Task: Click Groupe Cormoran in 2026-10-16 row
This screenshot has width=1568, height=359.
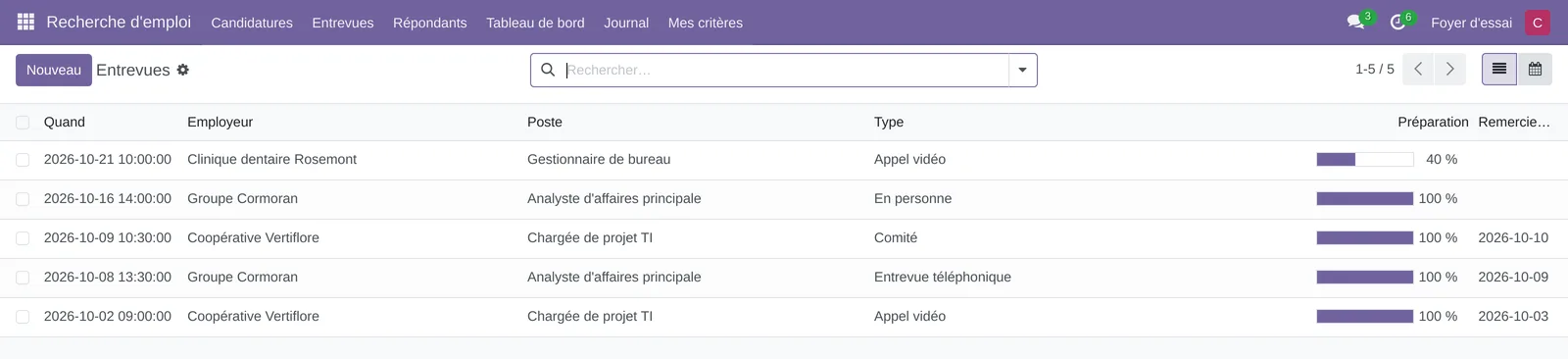Action: [x=242, y=198]
